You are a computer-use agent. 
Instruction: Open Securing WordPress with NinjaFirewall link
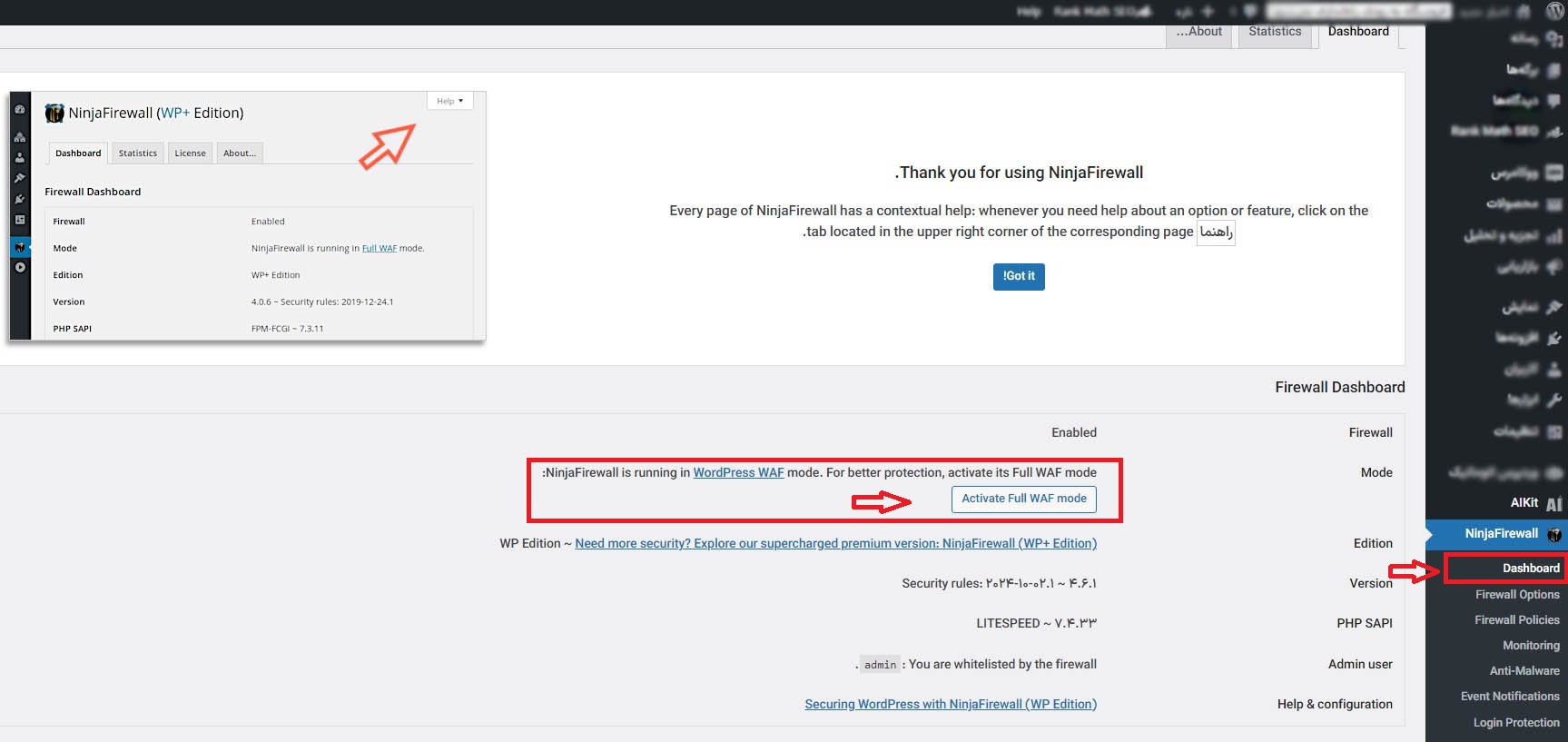click(951, 705)
